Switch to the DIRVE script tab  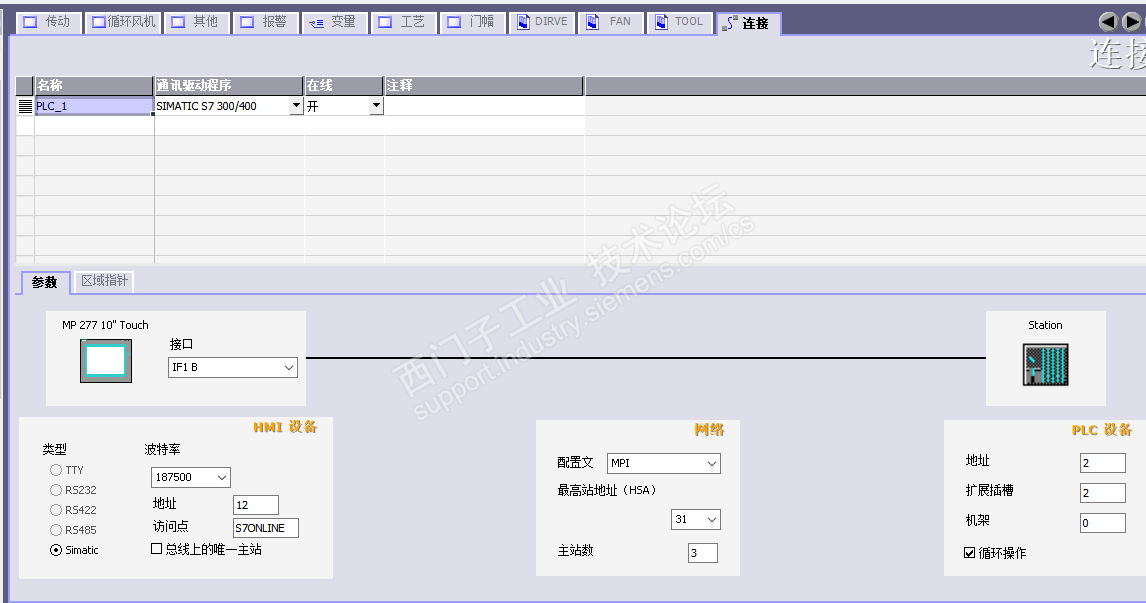pyautogui.click(x=542, y=23)
